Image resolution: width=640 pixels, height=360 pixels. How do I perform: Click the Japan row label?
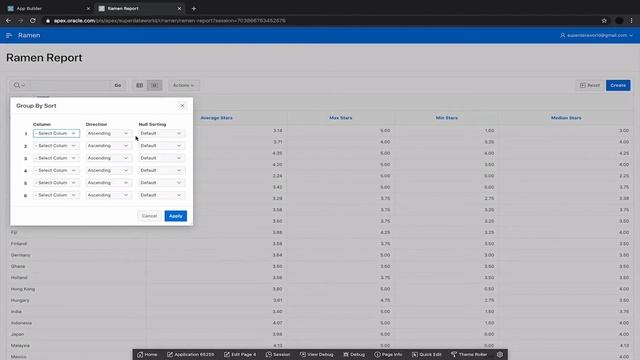[x=18, y=334]
